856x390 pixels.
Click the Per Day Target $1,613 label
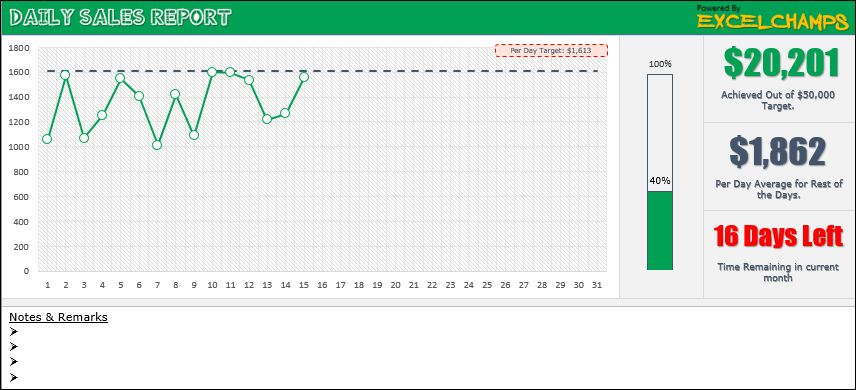point(551,50)
